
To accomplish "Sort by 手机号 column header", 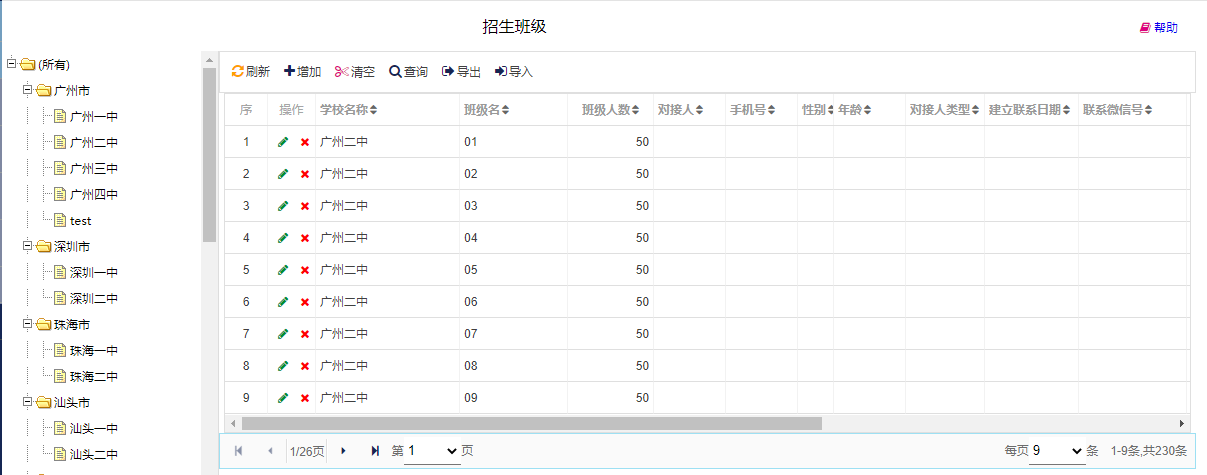I will pyautogui.click(x=753, y=110).
